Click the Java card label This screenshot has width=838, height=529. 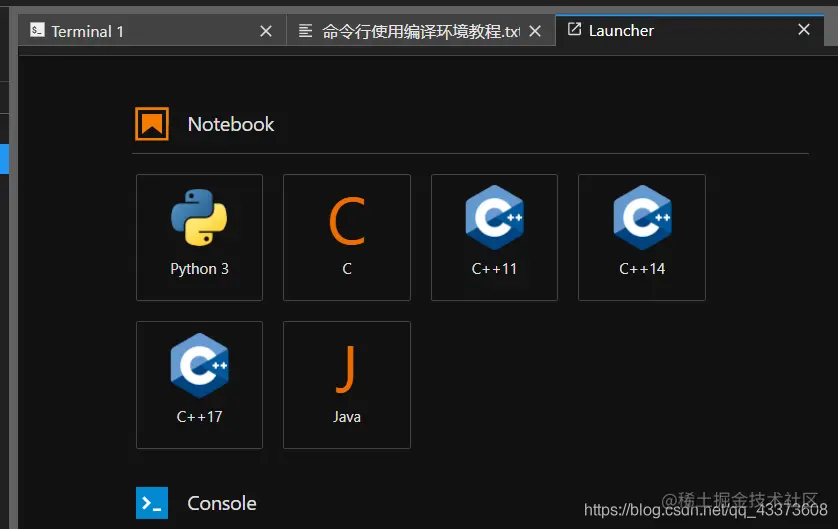tap(347, 417)
